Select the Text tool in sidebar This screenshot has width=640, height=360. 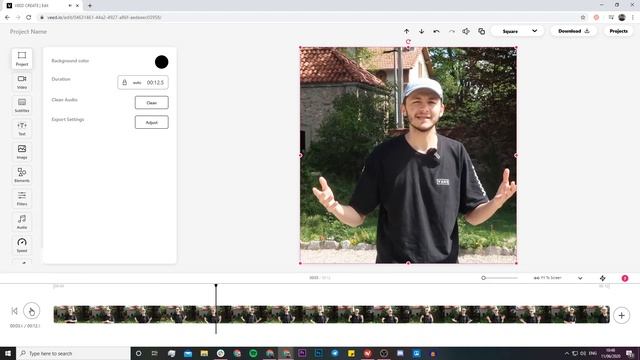22,129
